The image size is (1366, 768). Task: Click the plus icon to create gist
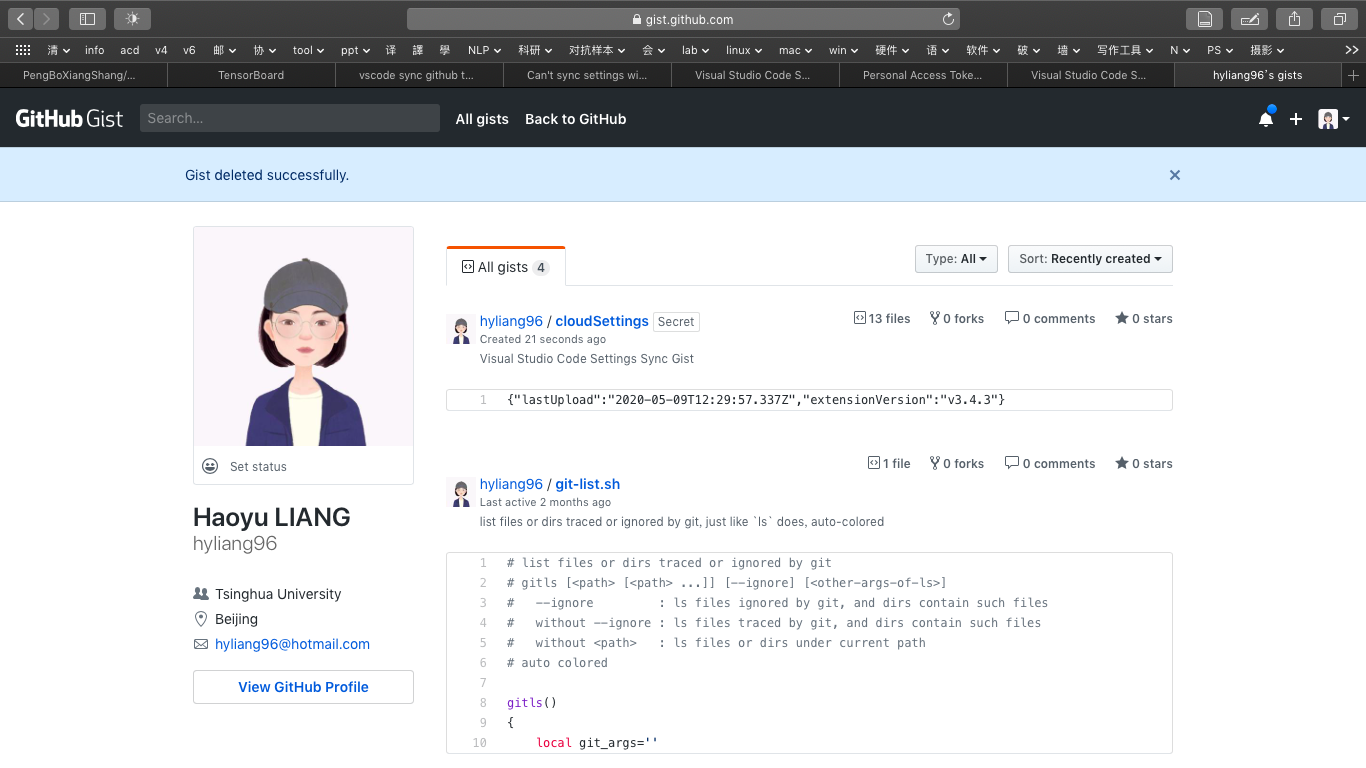tap(1296, 119)
